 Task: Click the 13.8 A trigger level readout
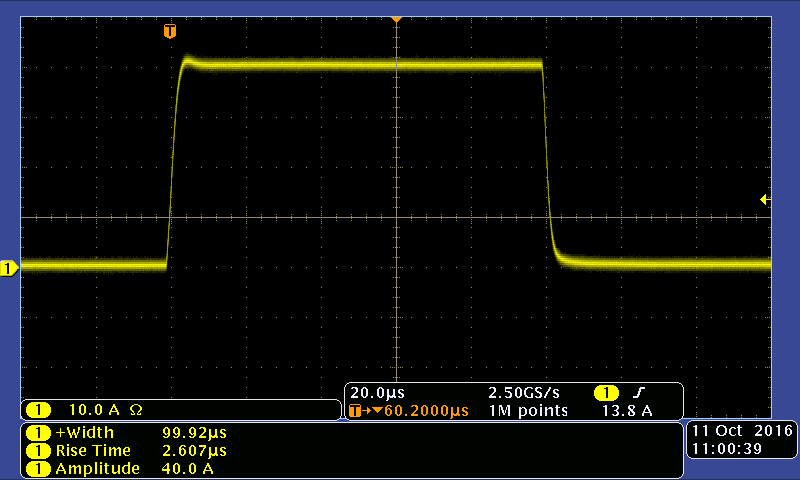(x=627, y=411)
